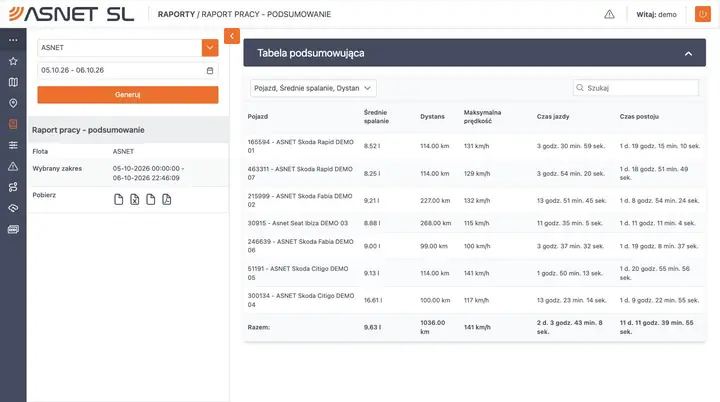Download report as PDF file icon
The height and width of the screenshot is (402, 720).
[x=167, y=199]
